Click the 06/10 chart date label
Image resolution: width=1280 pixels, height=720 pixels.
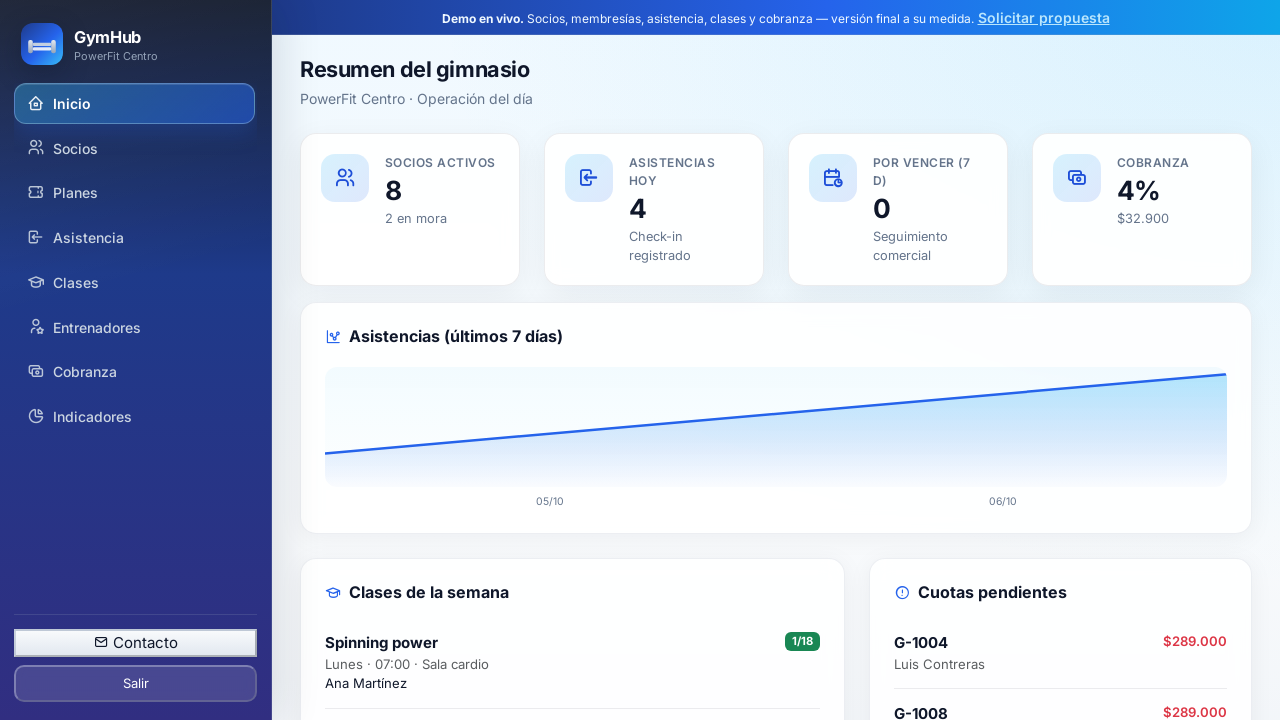pos(1003,501)
